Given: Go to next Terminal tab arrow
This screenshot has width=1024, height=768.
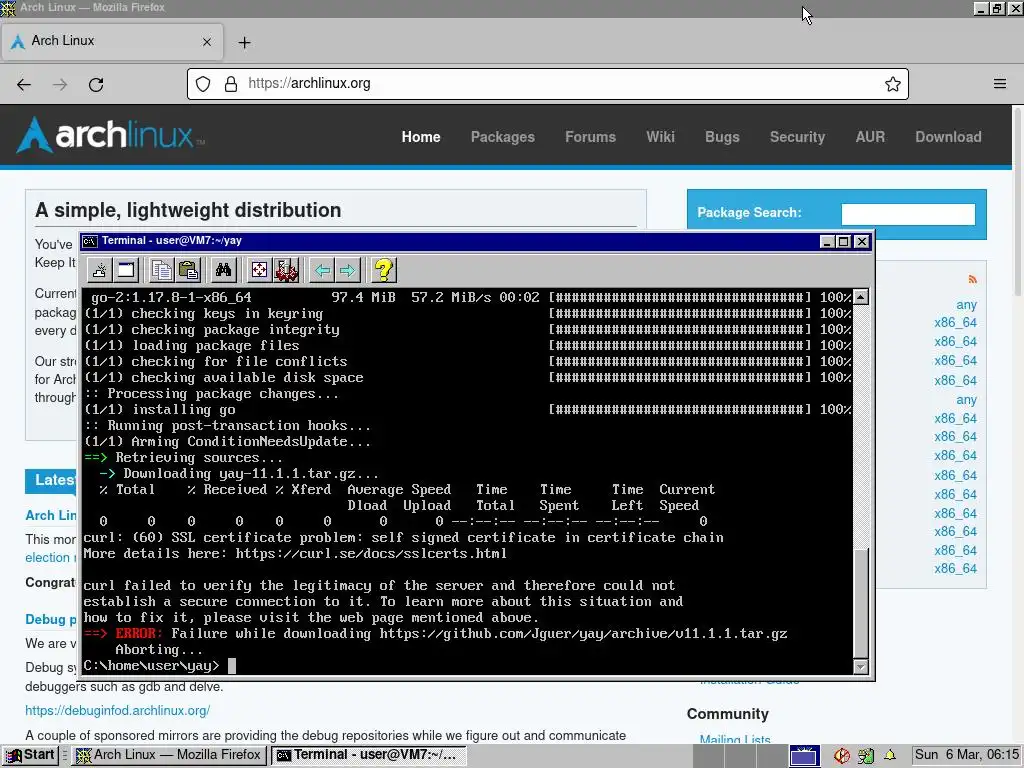Looking at the screenshot, I should click(348, 270).
